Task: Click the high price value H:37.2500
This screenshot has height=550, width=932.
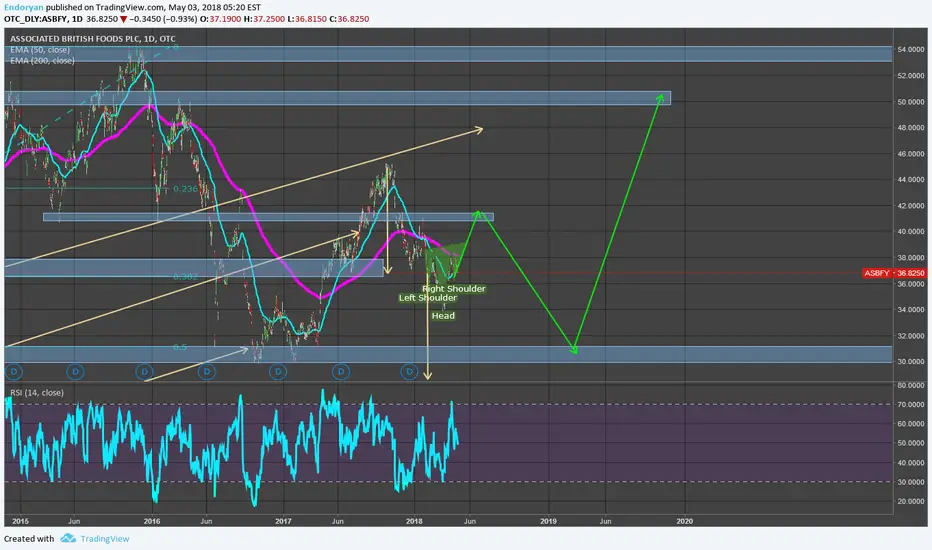Action: click(x=265, y=19)
